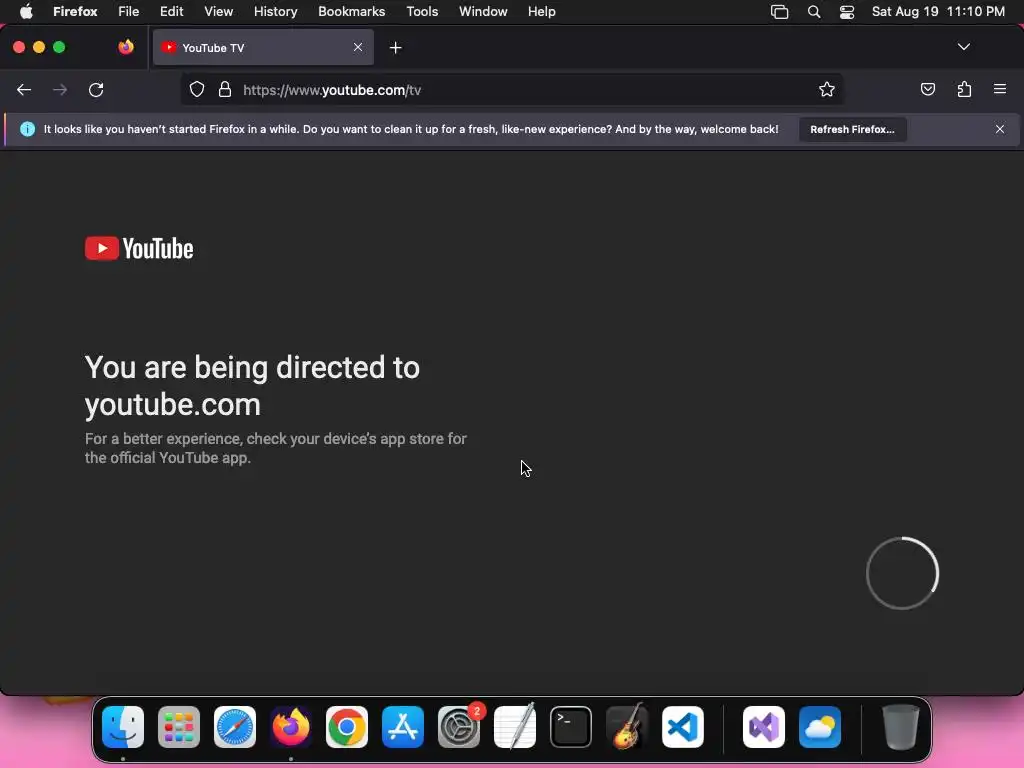View site security lock information

pyautogui.click(x=225, y=89)
